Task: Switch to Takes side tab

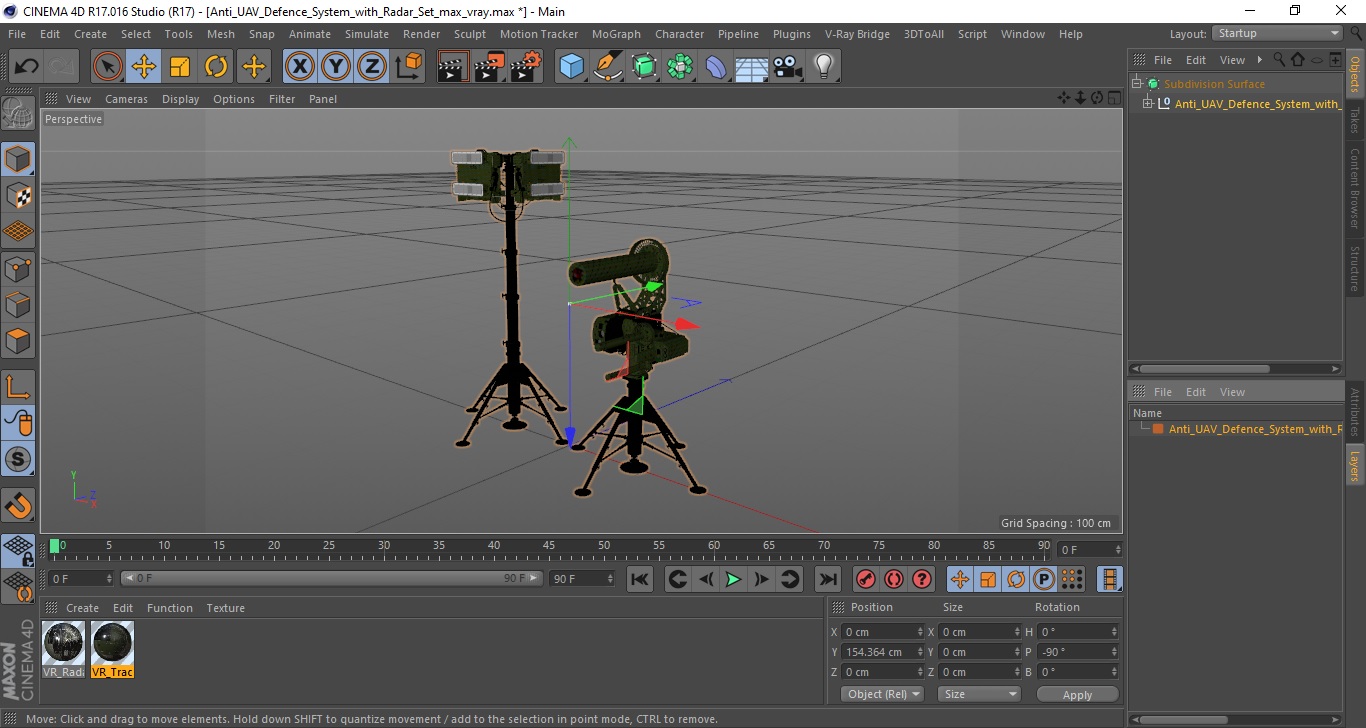Action: click(1354, 120)
